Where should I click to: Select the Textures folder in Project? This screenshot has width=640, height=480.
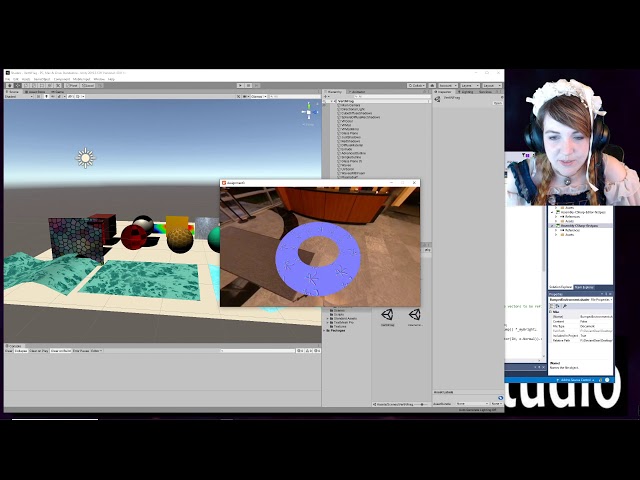point(340,327)
